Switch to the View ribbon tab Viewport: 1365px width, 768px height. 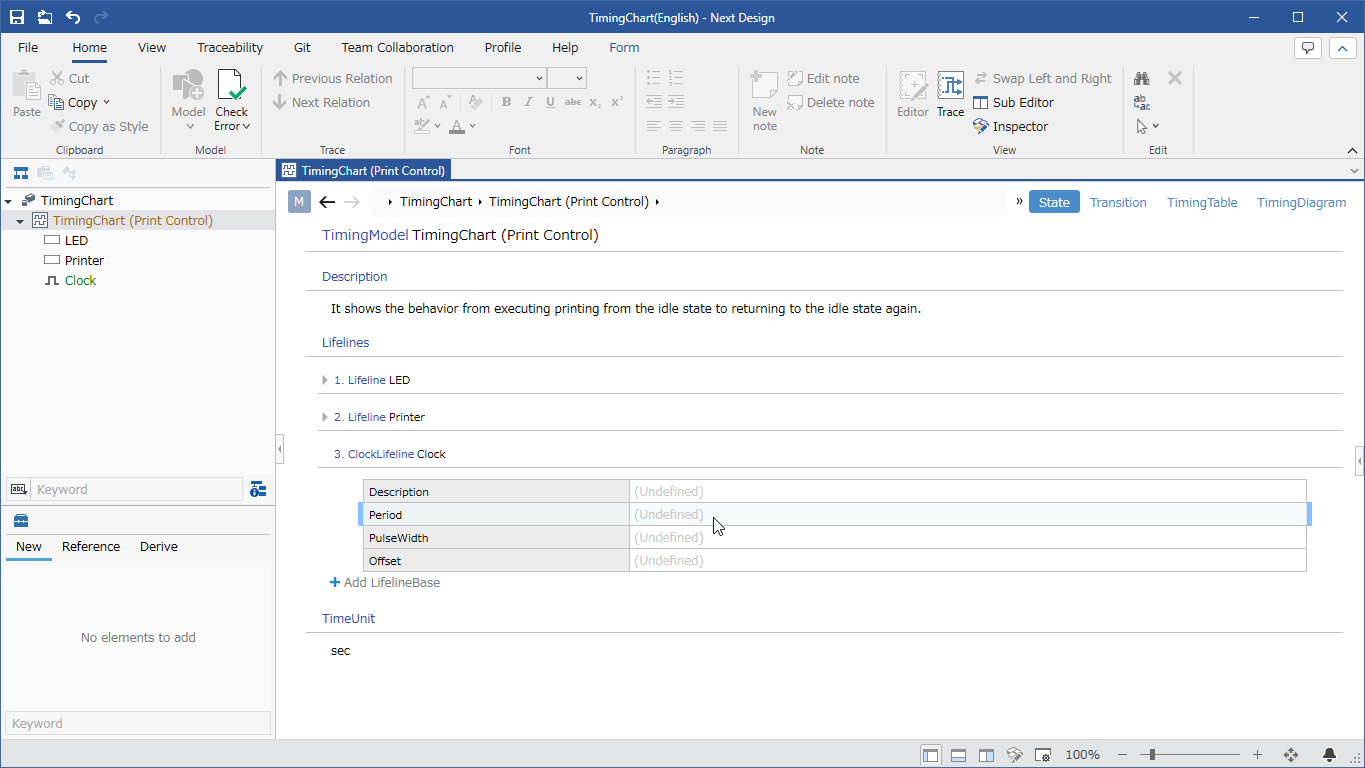(x=152, y=47)
